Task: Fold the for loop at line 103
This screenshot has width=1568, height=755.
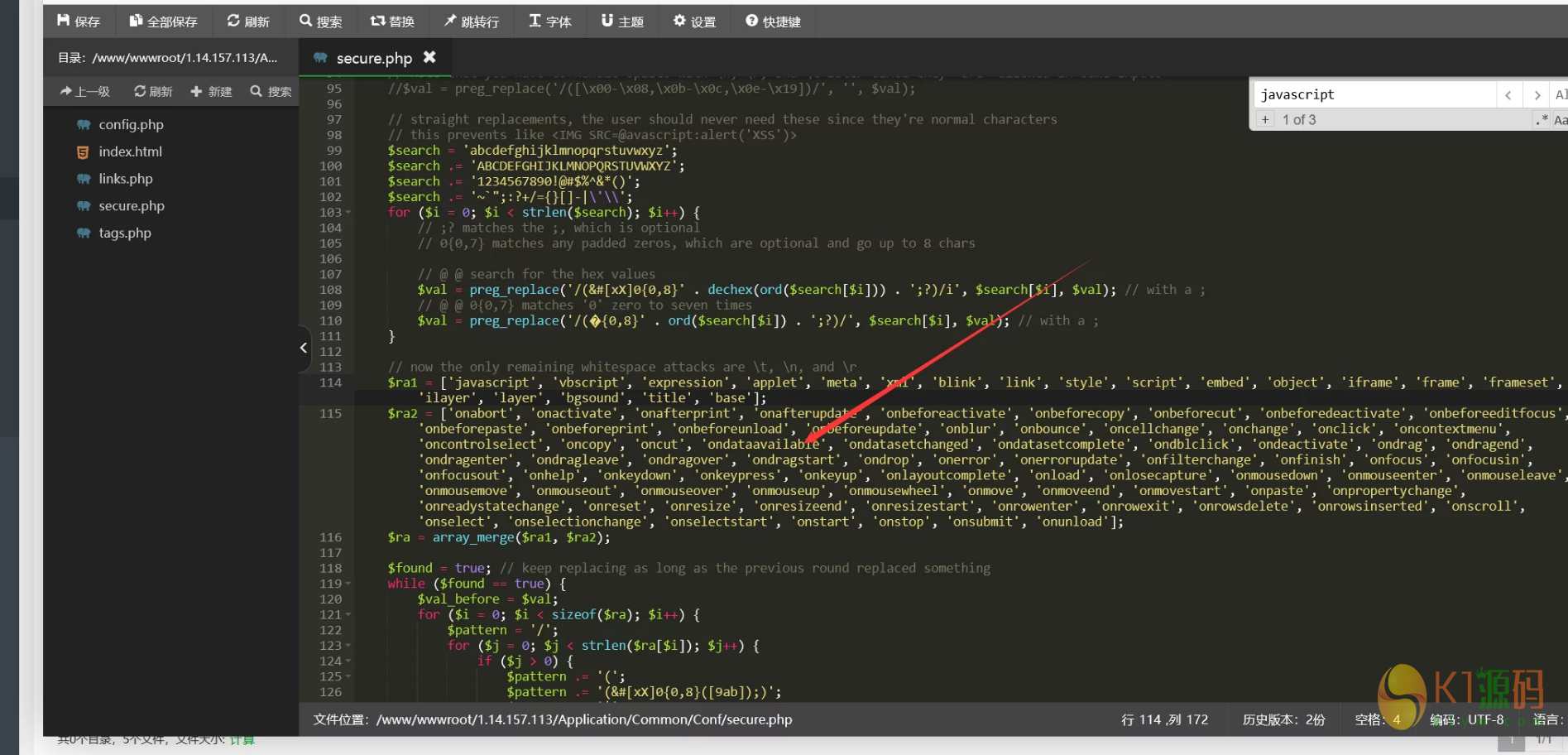Action: click(x=348, y=213)
